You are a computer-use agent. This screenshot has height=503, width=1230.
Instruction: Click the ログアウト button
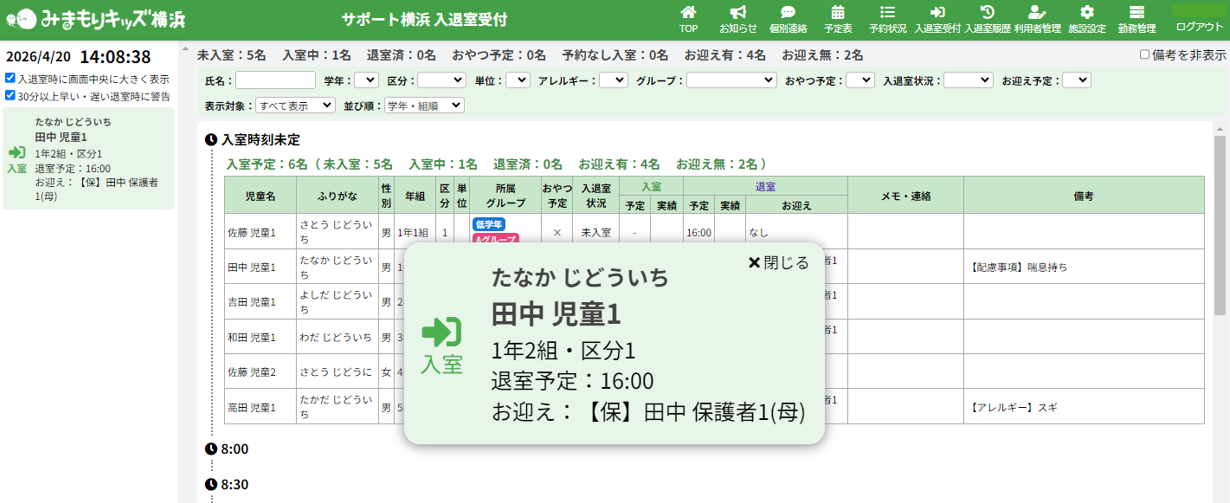tap(1200, 26)
